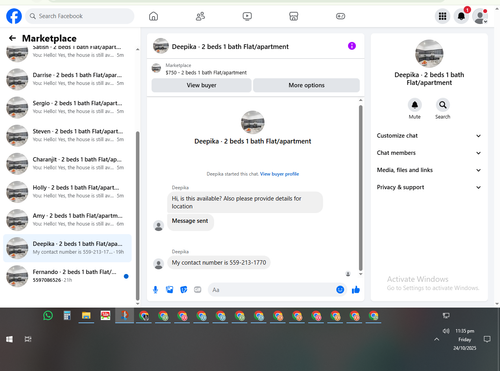Image resolution: width=500 pixels, height=371 pixels.
Task: Open the View buyer profile link
Action: 279,174
